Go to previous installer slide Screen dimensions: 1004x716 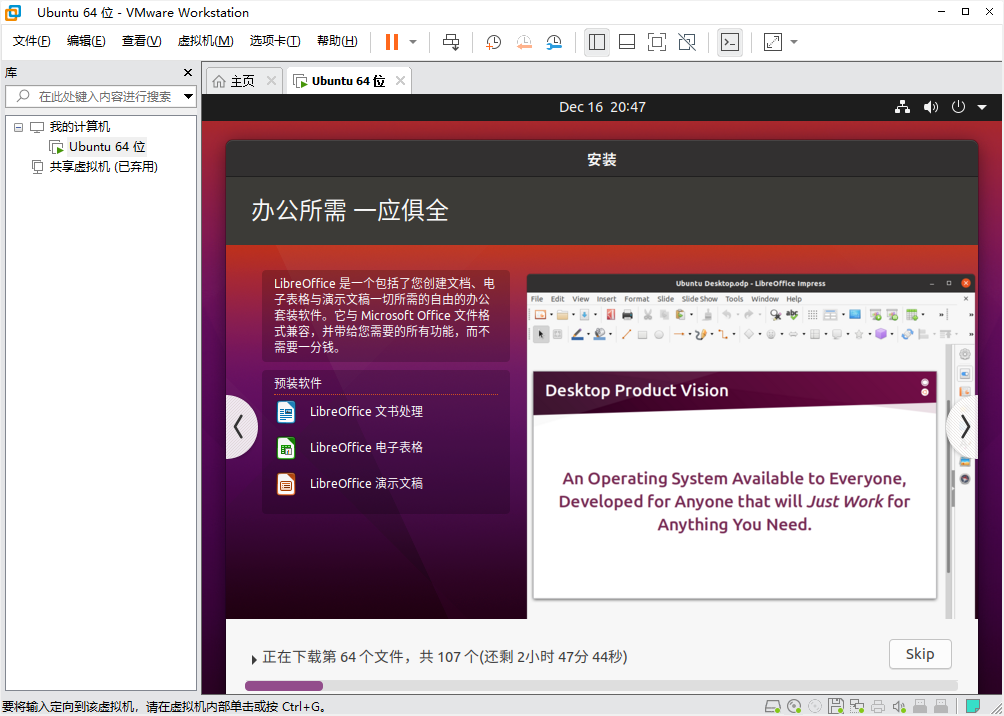[x=240, y=427]
